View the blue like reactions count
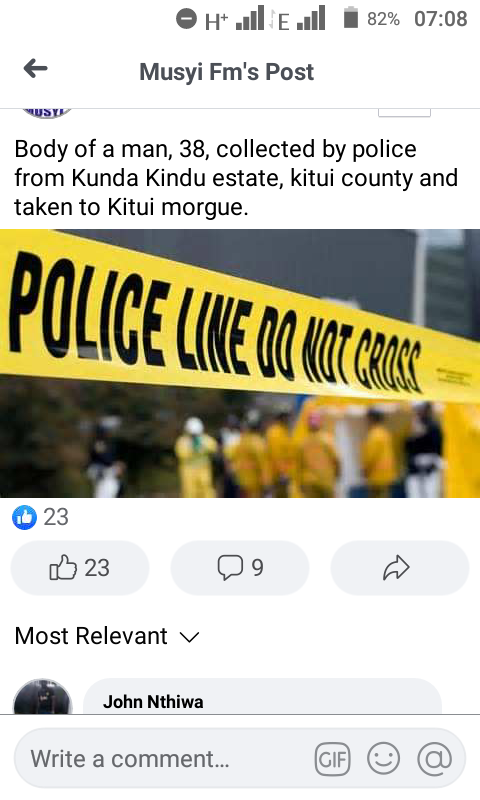The width and height of the screenshot is (480, 800). coord(40,517)
